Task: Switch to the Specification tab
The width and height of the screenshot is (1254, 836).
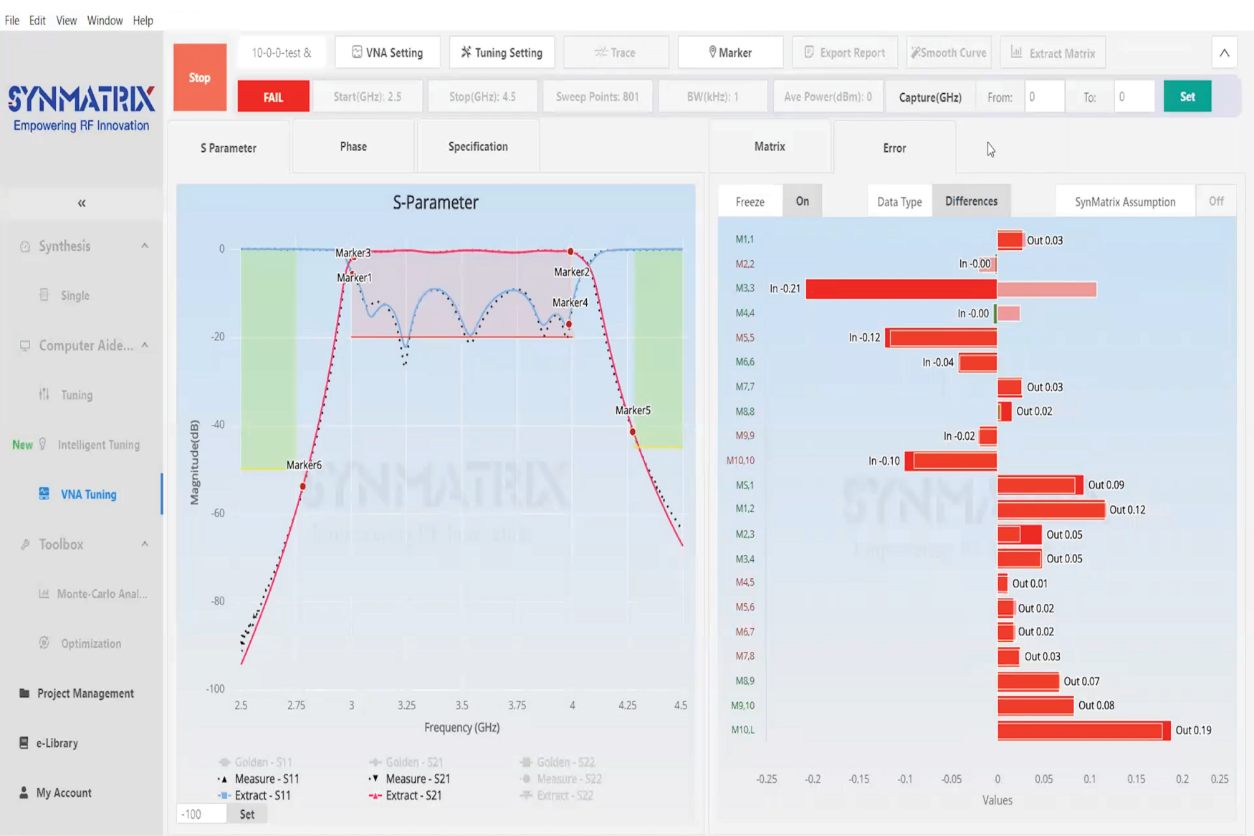Action: click(478, 146)
